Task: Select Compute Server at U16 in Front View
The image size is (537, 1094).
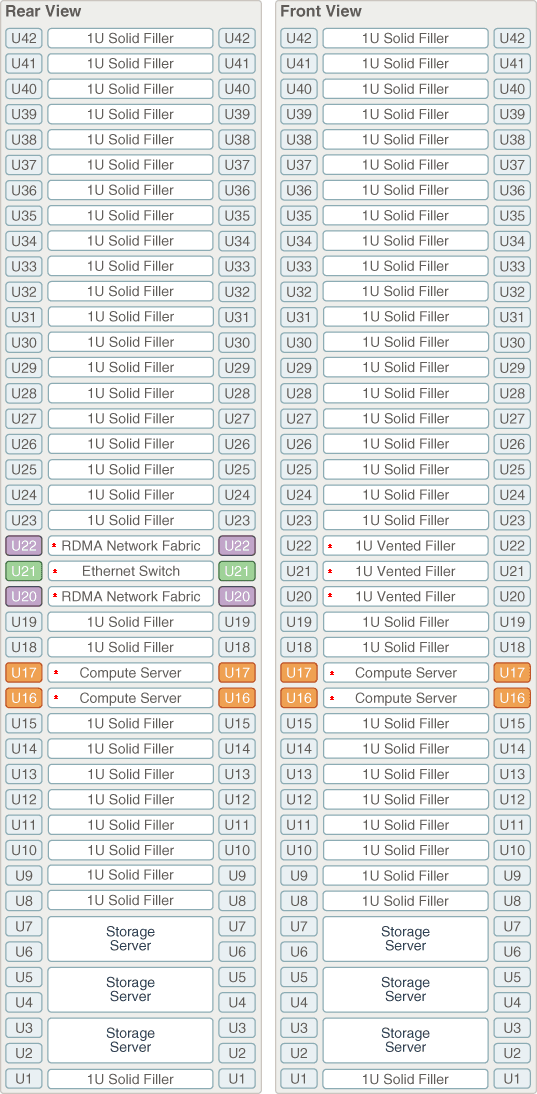Action: (x=405, y=698)
